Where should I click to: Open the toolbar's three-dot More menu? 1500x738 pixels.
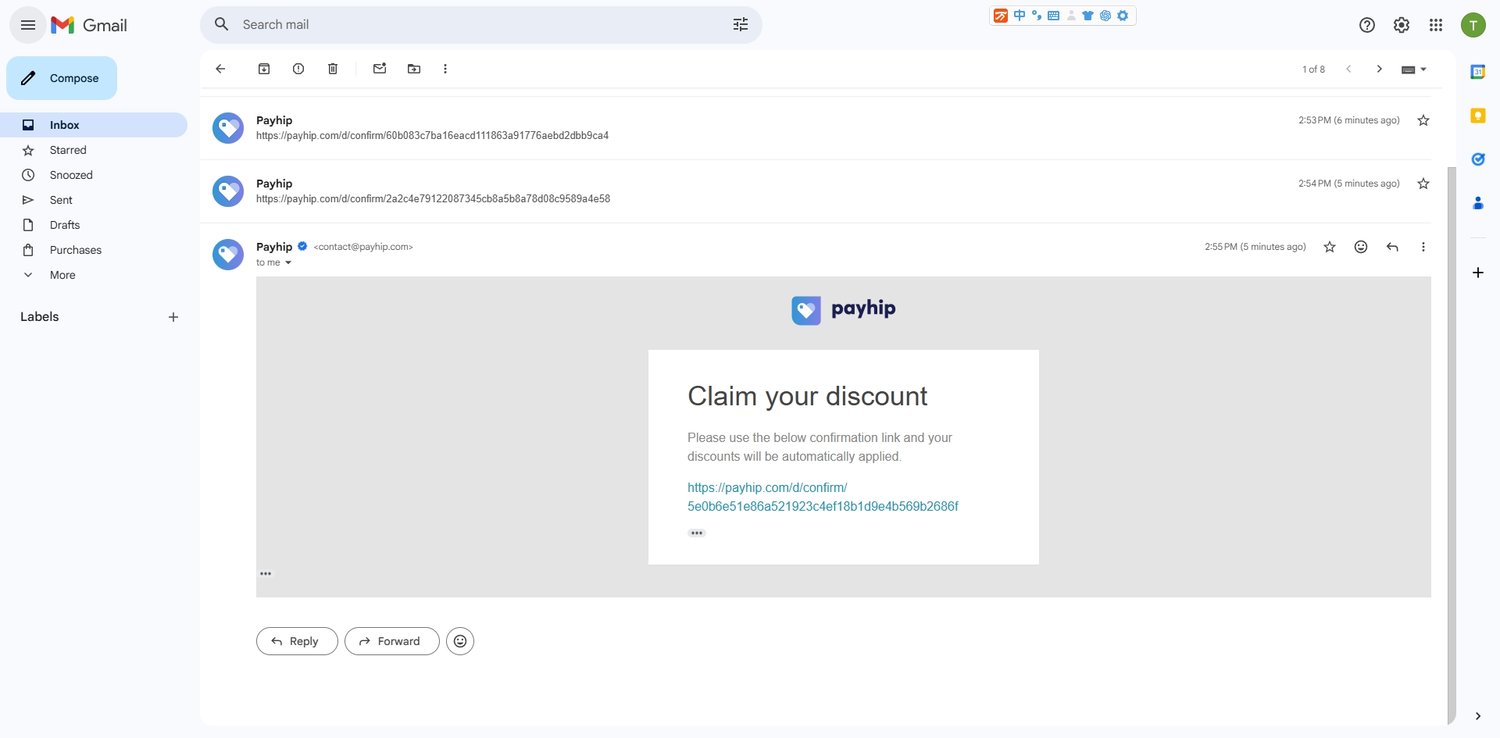tap(445, 69)
